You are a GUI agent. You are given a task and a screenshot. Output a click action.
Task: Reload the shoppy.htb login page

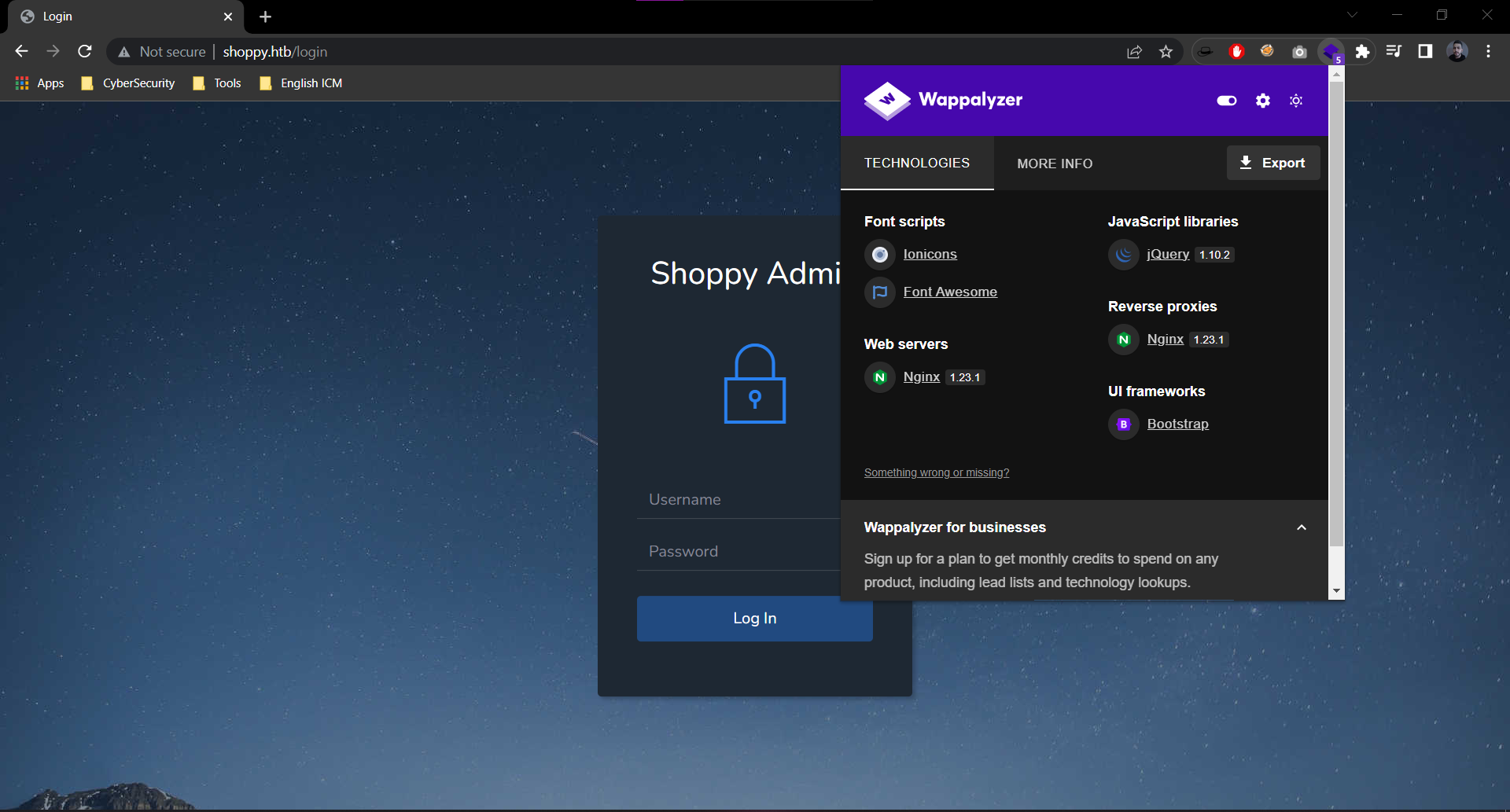tap(85, 52)
